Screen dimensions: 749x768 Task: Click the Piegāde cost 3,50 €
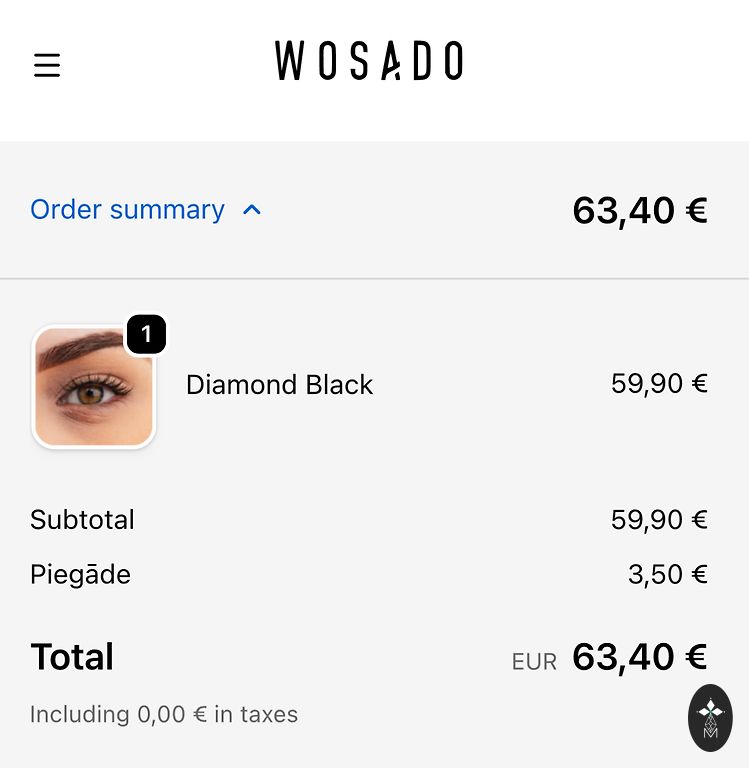667,575
